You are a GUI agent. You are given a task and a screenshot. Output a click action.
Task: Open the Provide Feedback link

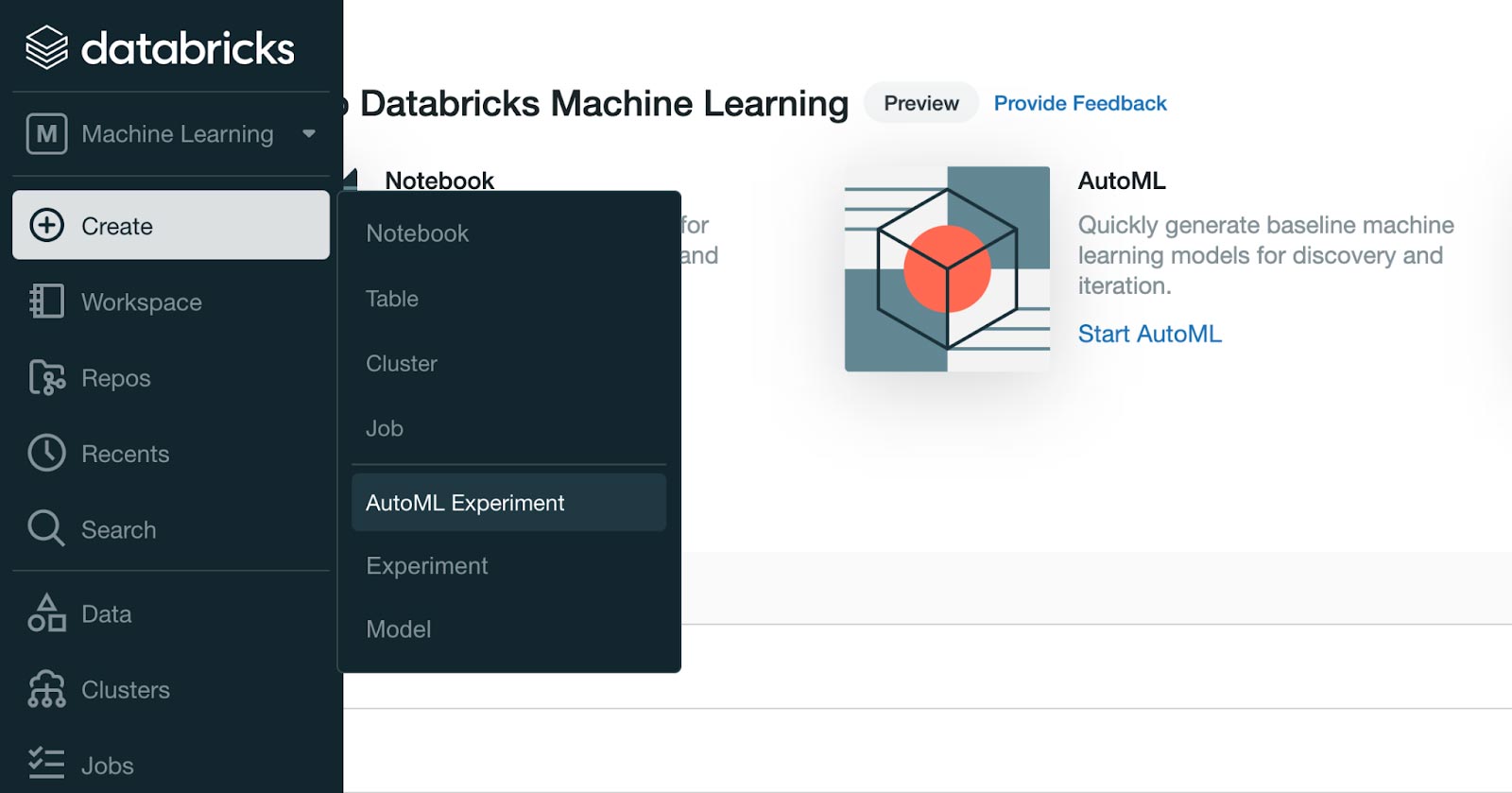pos(1080,103)
